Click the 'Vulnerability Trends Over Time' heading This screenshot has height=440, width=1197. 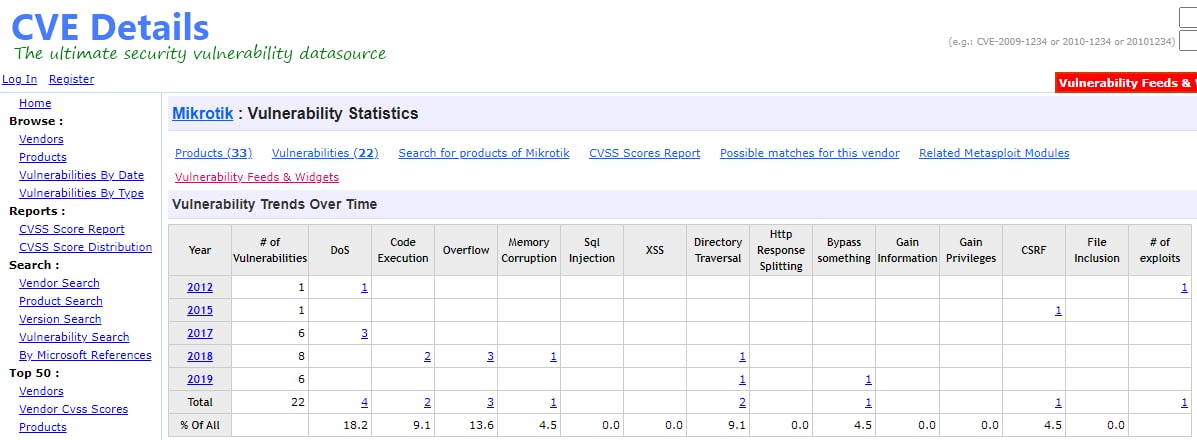(x=275, y=204)
